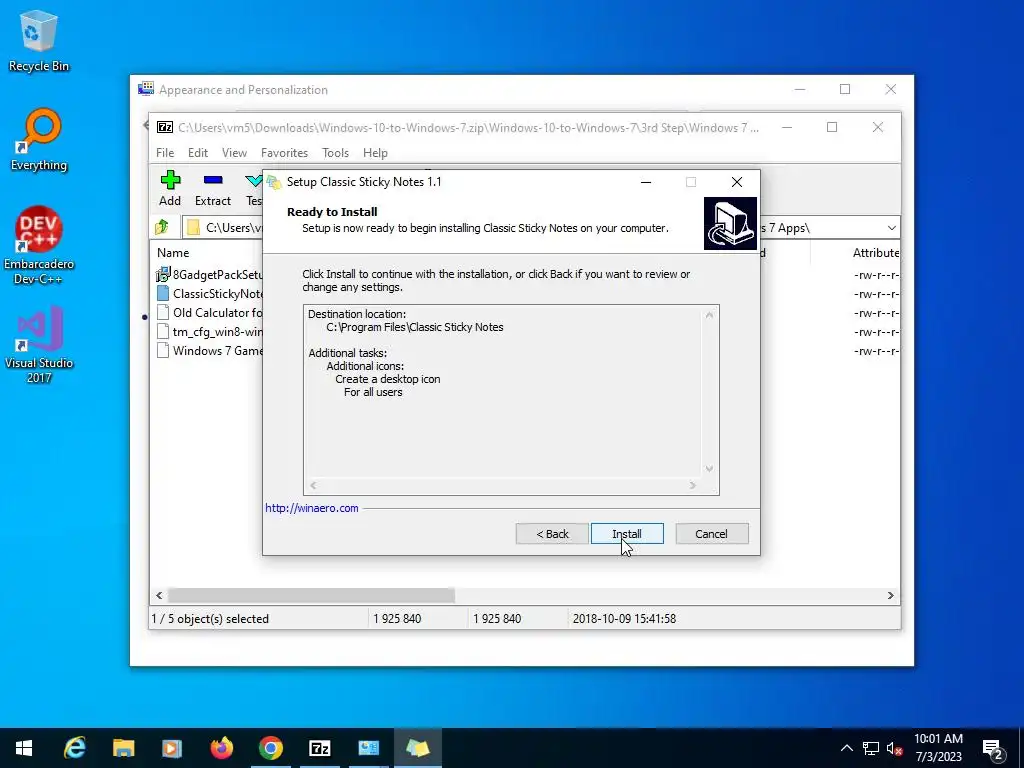Screen dimensions: 1024x768
Task: Expand the 7-Zip address path dropdown
Action: point(891,228)
